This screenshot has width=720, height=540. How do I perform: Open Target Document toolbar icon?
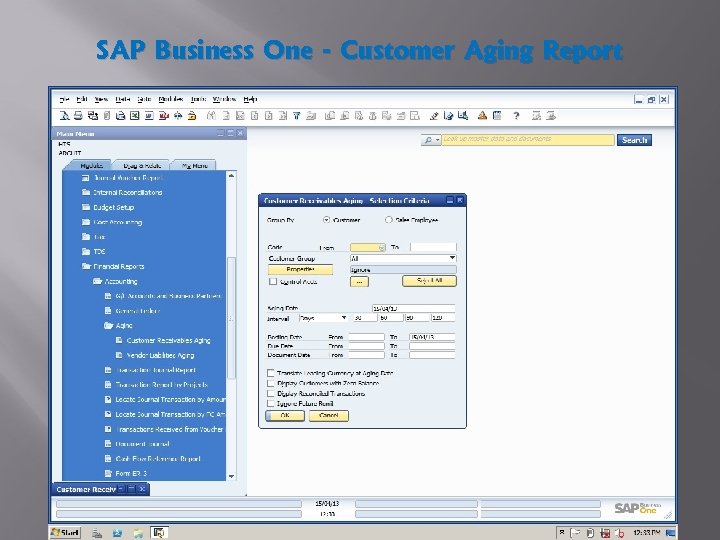[344, 116]
